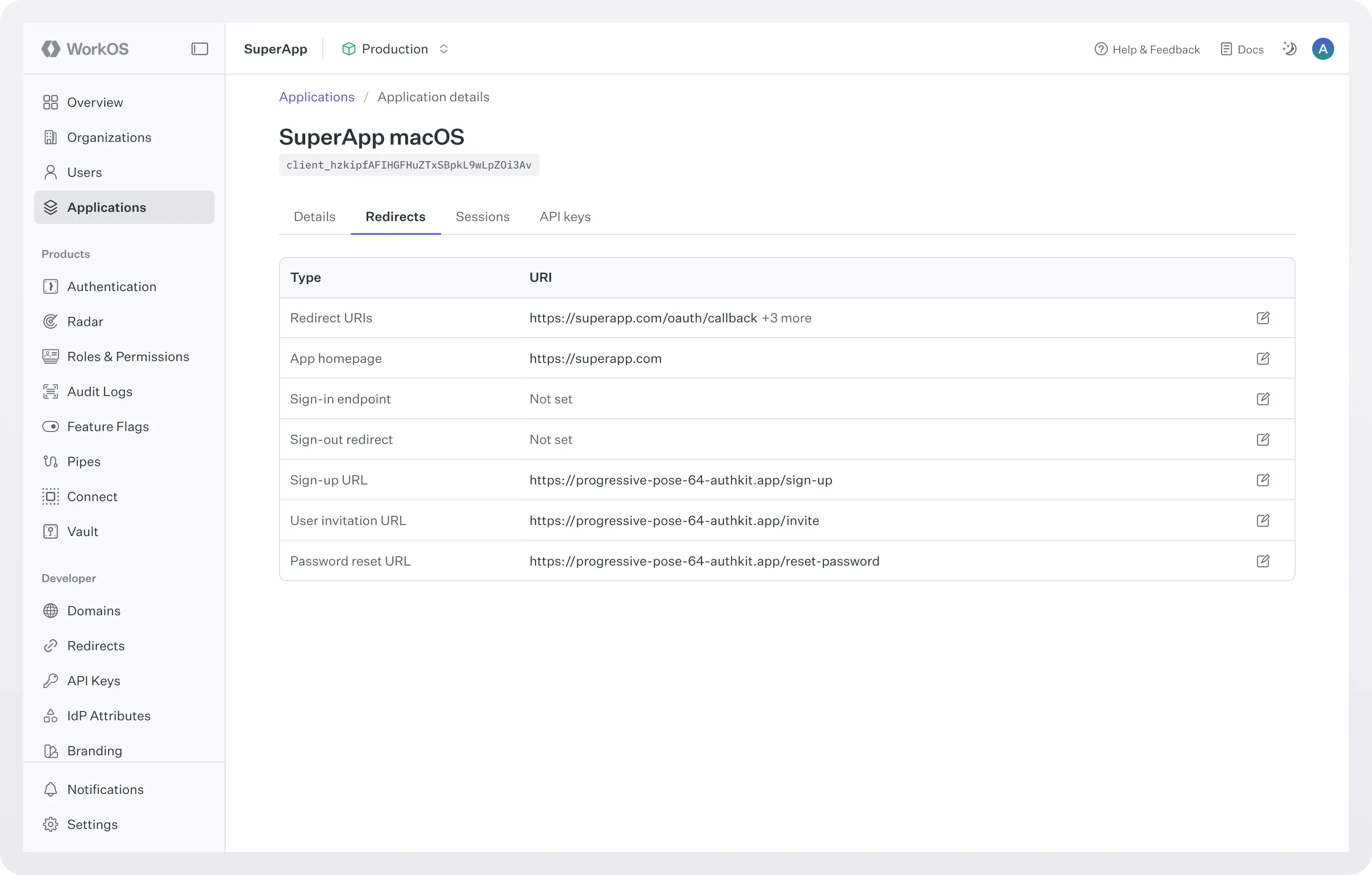Switch to the Sessions tab
This screenshot has height=875, width=1372.
tap(483, 216)
